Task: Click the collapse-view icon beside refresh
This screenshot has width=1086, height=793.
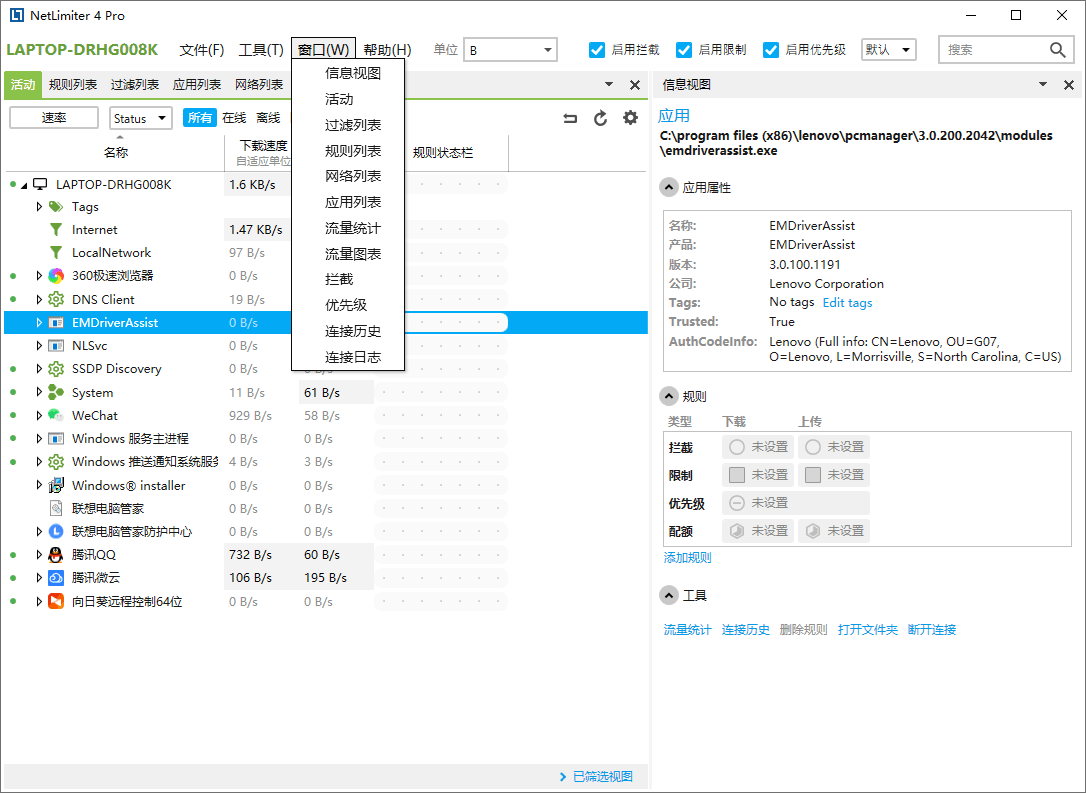Action: pyautogui.click(x=570, y=118)
